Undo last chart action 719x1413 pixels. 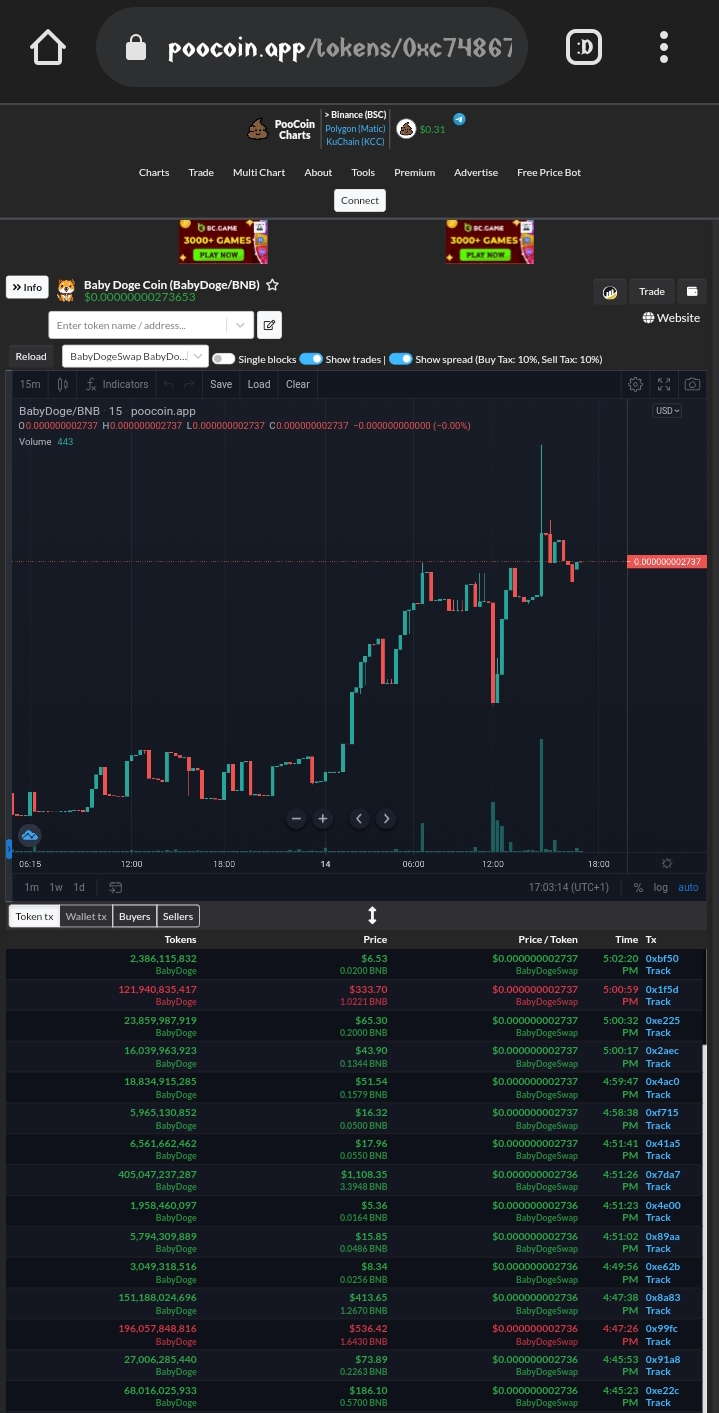pos(168,384)
